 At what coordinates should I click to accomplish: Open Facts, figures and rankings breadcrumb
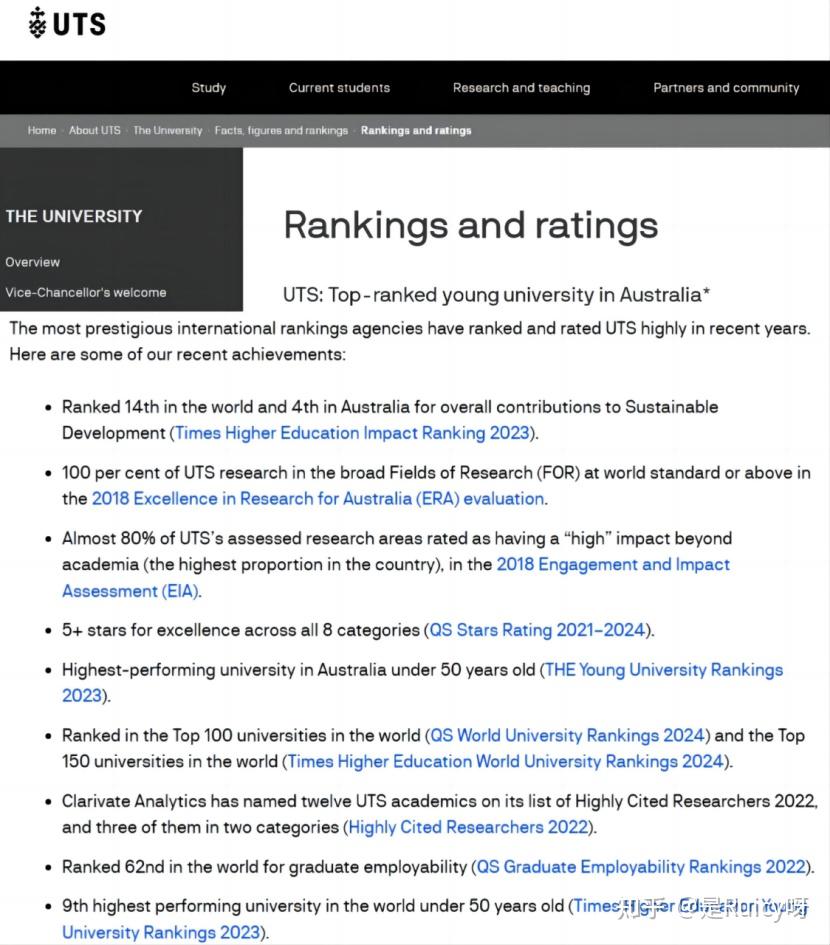pyautogui.click(x=281, y=130)
